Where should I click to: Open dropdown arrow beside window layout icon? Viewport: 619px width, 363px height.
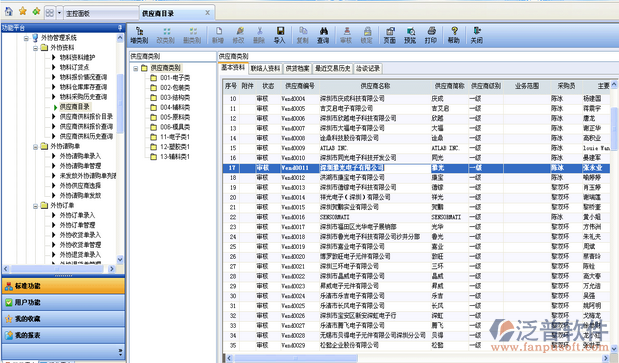(59, 13)
